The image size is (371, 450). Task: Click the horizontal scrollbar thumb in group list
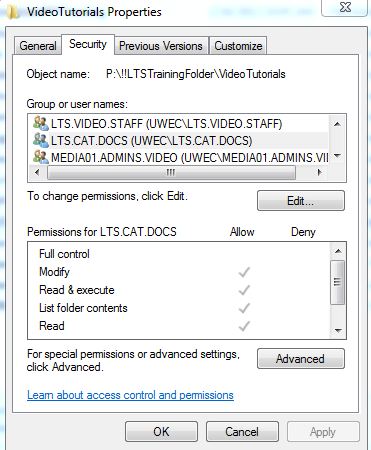pyautogui.click(x=171, y=173)
